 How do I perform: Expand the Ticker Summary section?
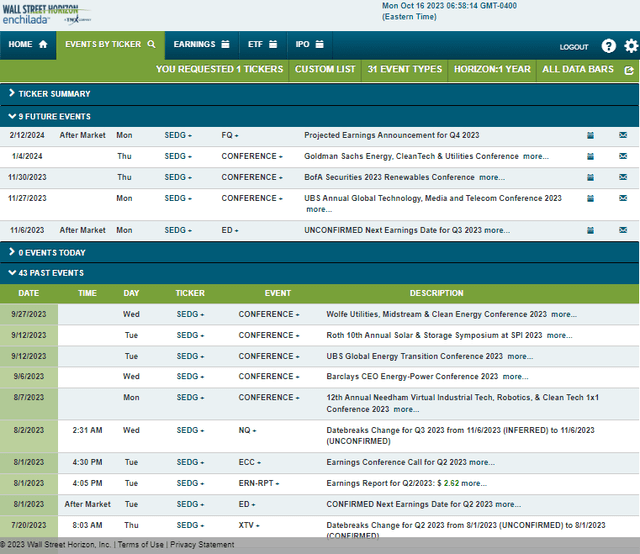tap(320, 94)
